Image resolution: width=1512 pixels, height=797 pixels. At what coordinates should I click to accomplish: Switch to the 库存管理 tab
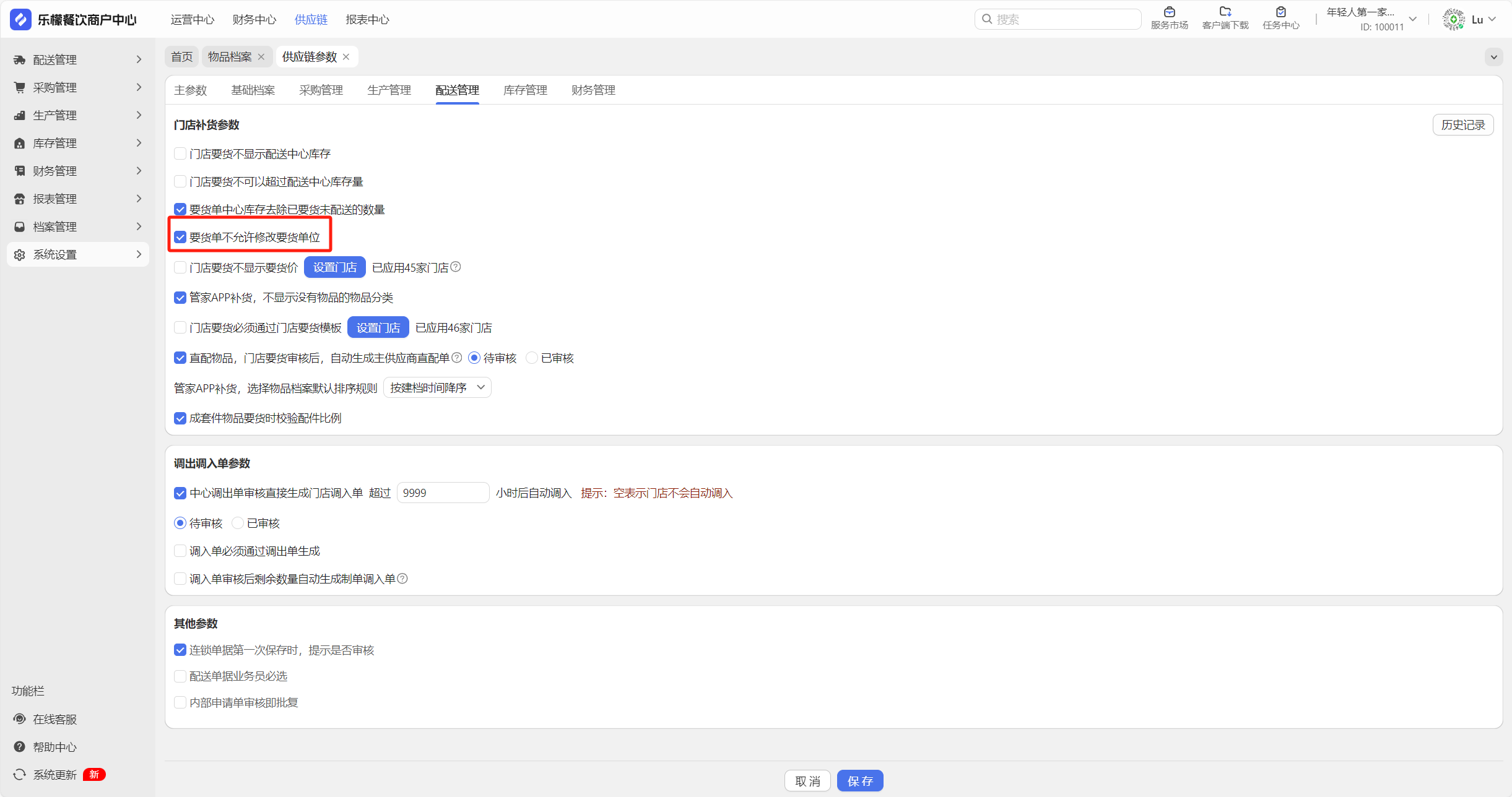click(525, 90)
